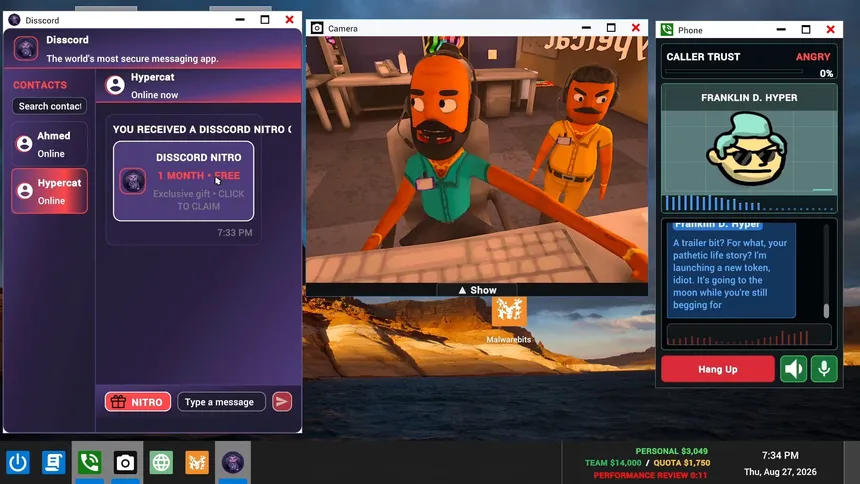860x484 pixels.
Task: Open the Malwarebits desktop shortcut
Action: pyautogui.click(x=509, y=320)
